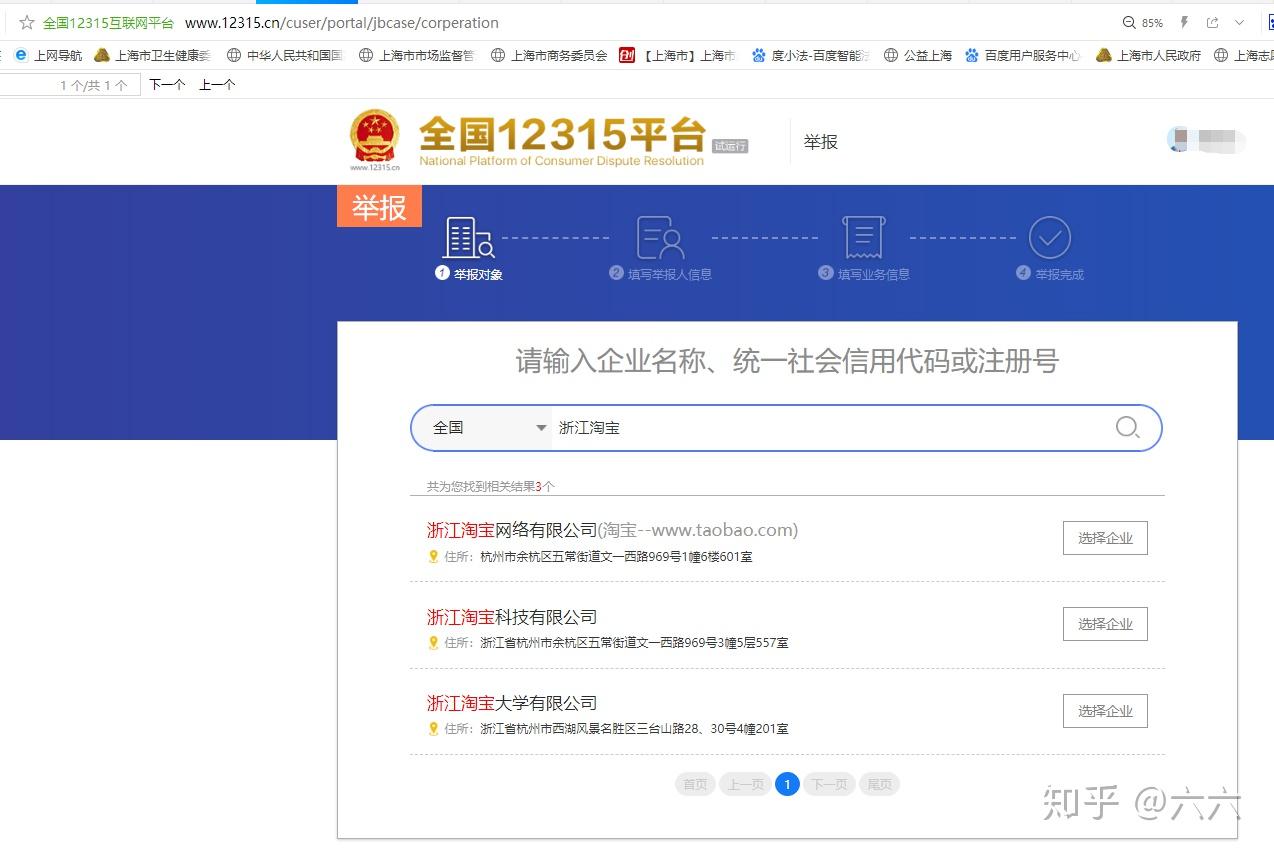Click the share icon in the address bar
1274x854 pixels.
1213,22
